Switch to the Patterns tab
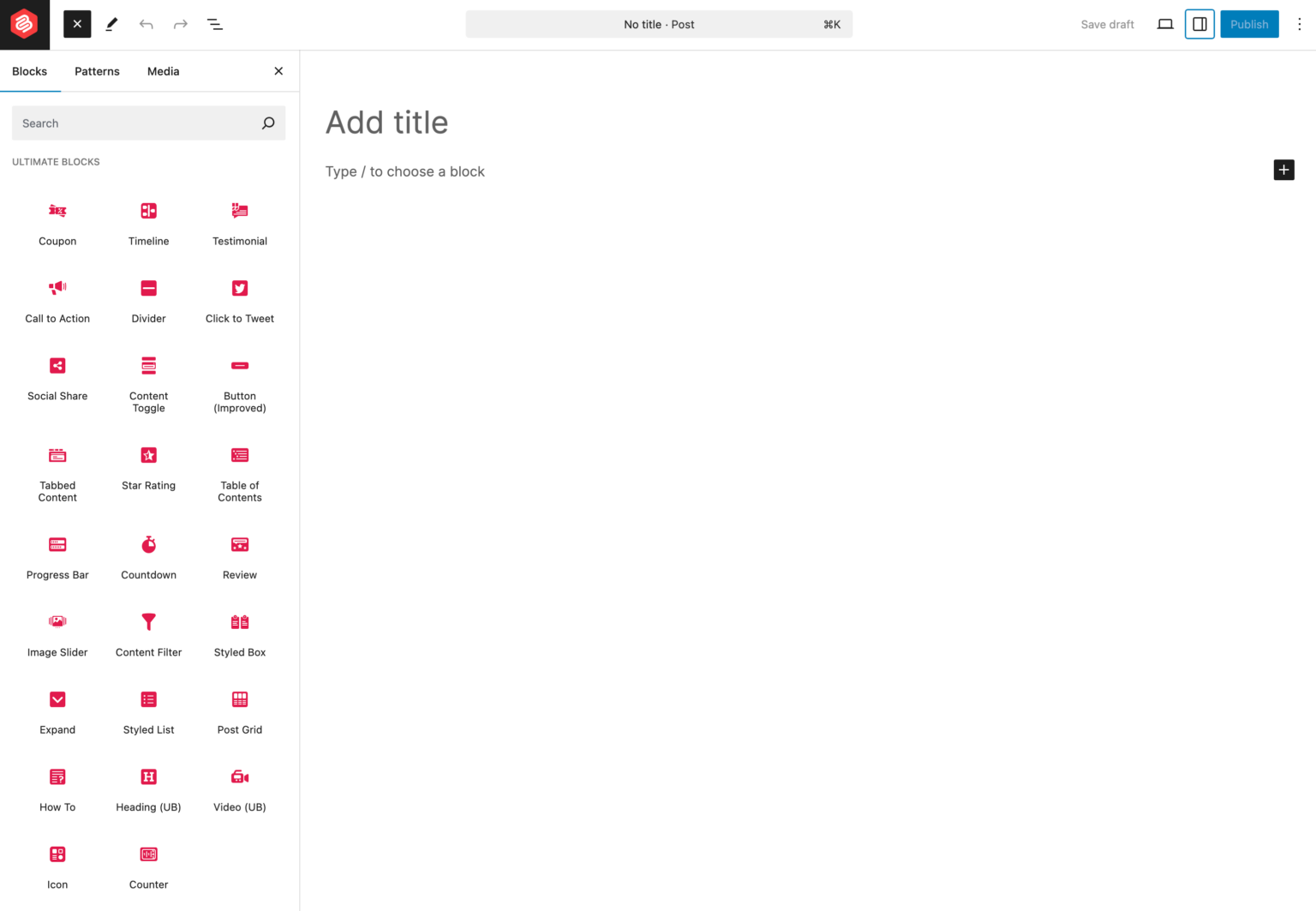Image resolution: width=1316 pixels, height=911 pixels. pos(97,71)
